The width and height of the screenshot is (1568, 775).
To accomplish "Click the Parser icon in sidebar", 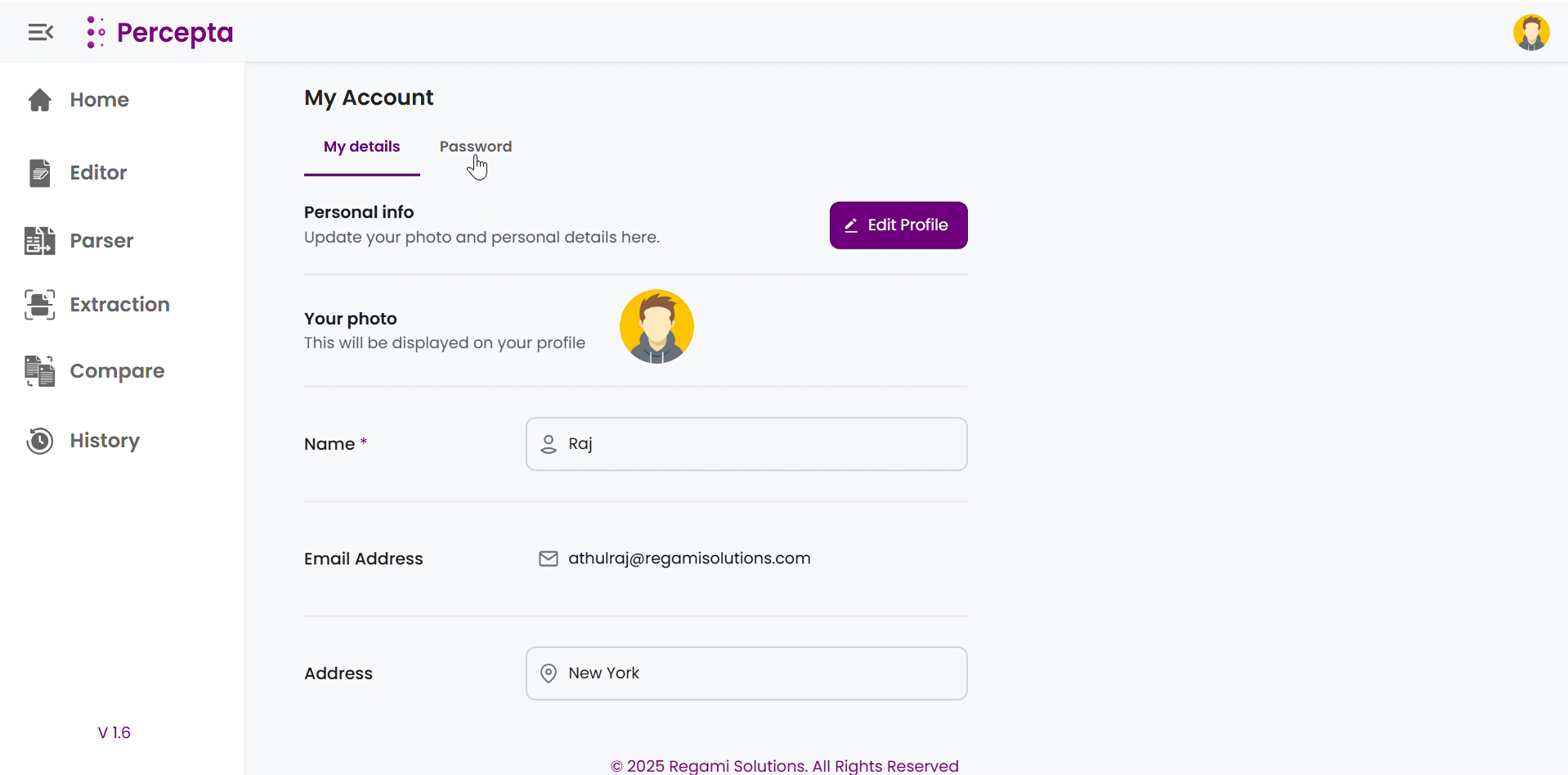I will tap(39, 240).
